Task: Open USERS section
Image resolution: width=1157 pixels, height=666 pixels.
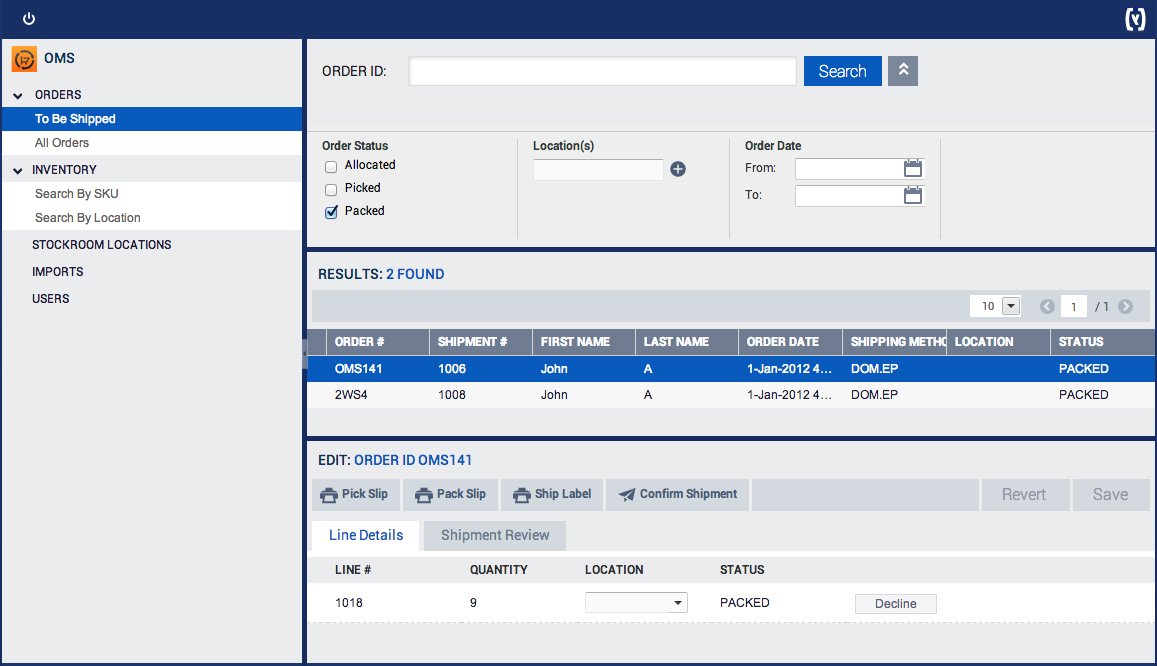Action: click(x=50, y=299)
